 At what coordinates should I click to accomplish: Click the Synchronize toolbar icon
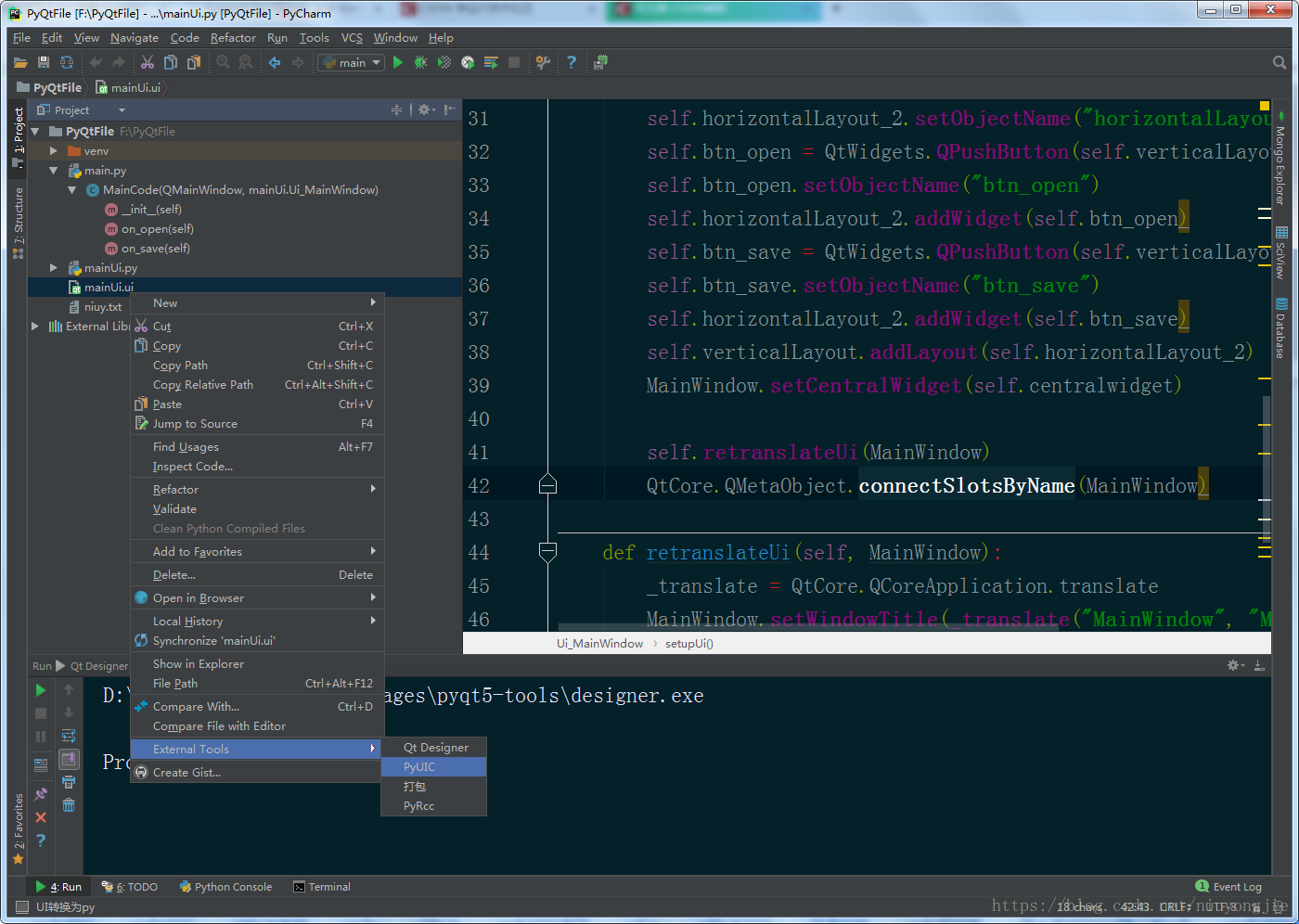click(x=67, y=62)
